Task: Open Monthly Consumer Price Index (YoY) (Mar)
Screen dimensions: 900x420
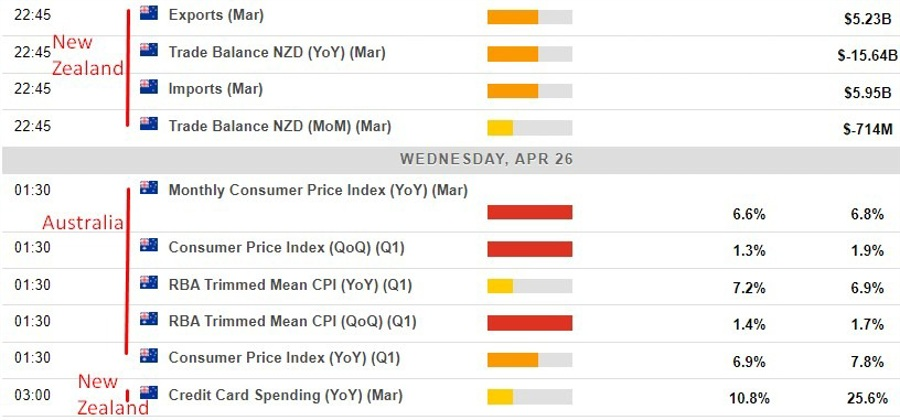Action: 318,189
